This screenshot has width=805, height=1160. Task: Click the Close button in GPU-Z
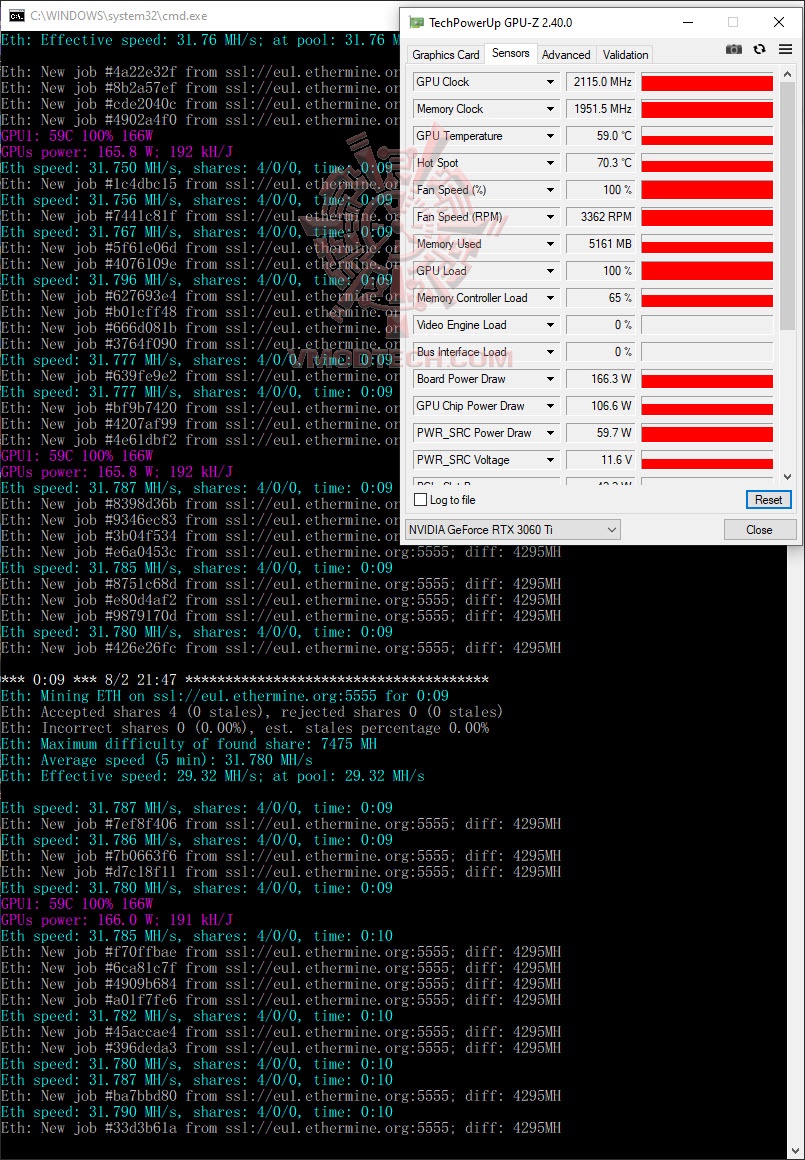760,530
